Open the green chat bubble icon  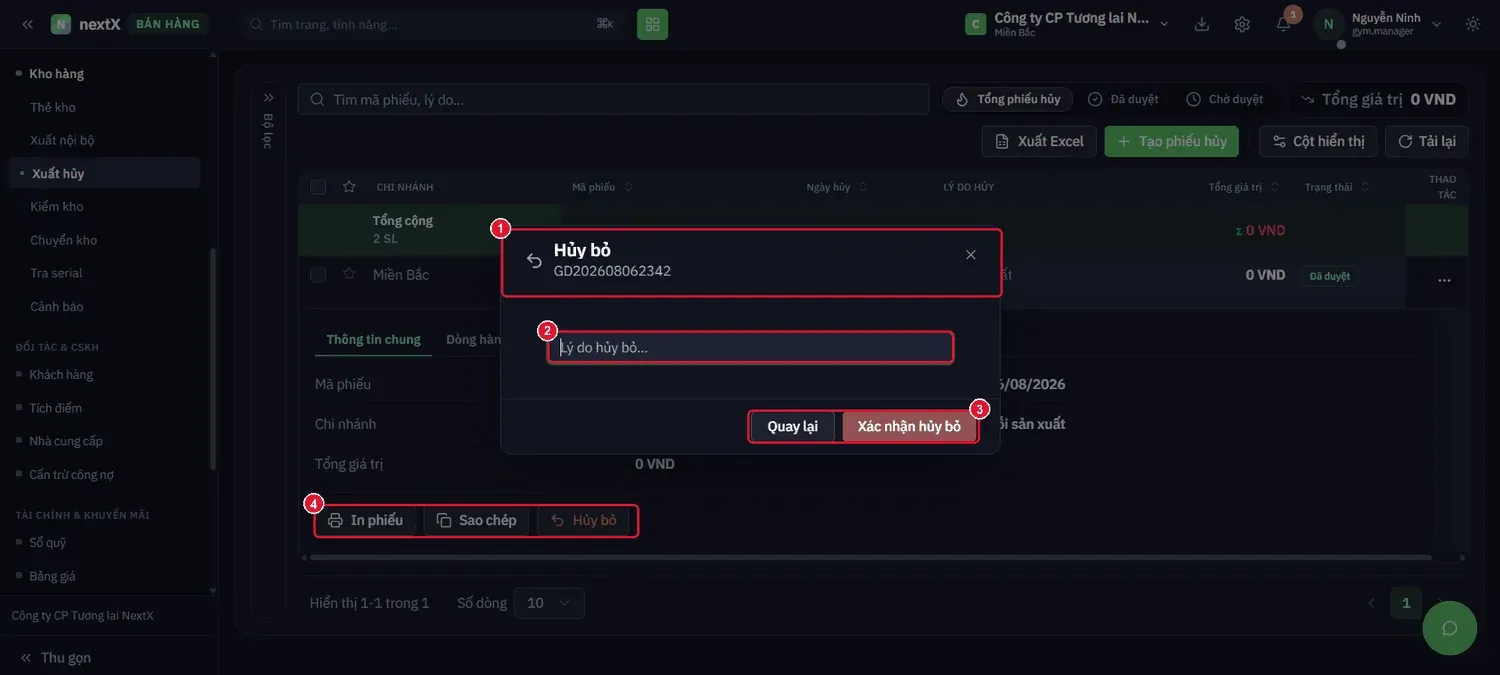1449,628
